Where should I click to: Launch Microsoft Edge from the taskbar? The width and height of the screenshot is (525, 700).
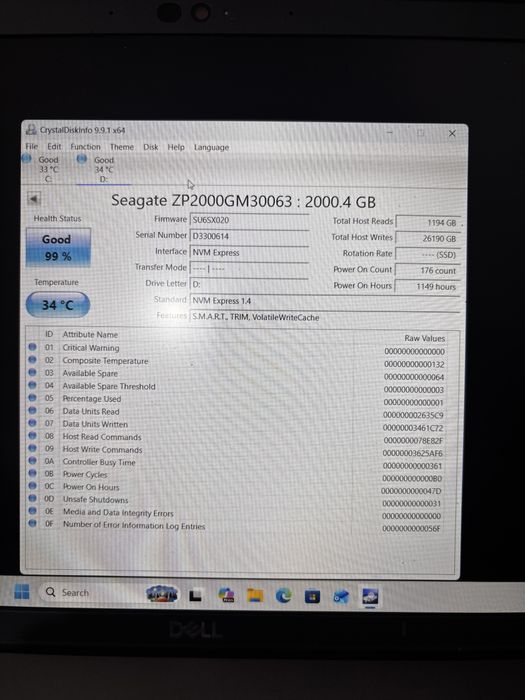[x=283, y=596]
